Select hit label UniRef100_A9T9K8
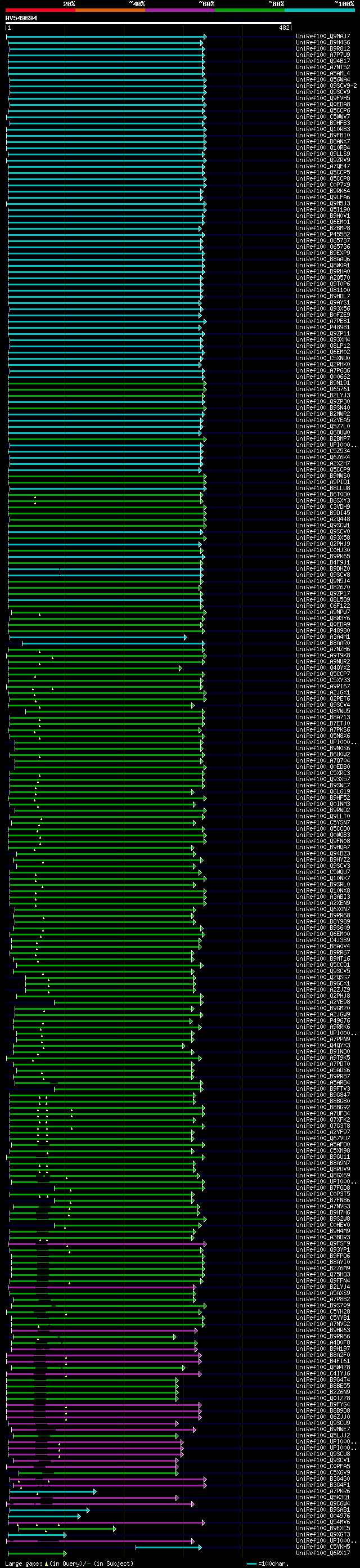Image resolution: width=360 pixels, height=1568 pixels. [323, 656]
